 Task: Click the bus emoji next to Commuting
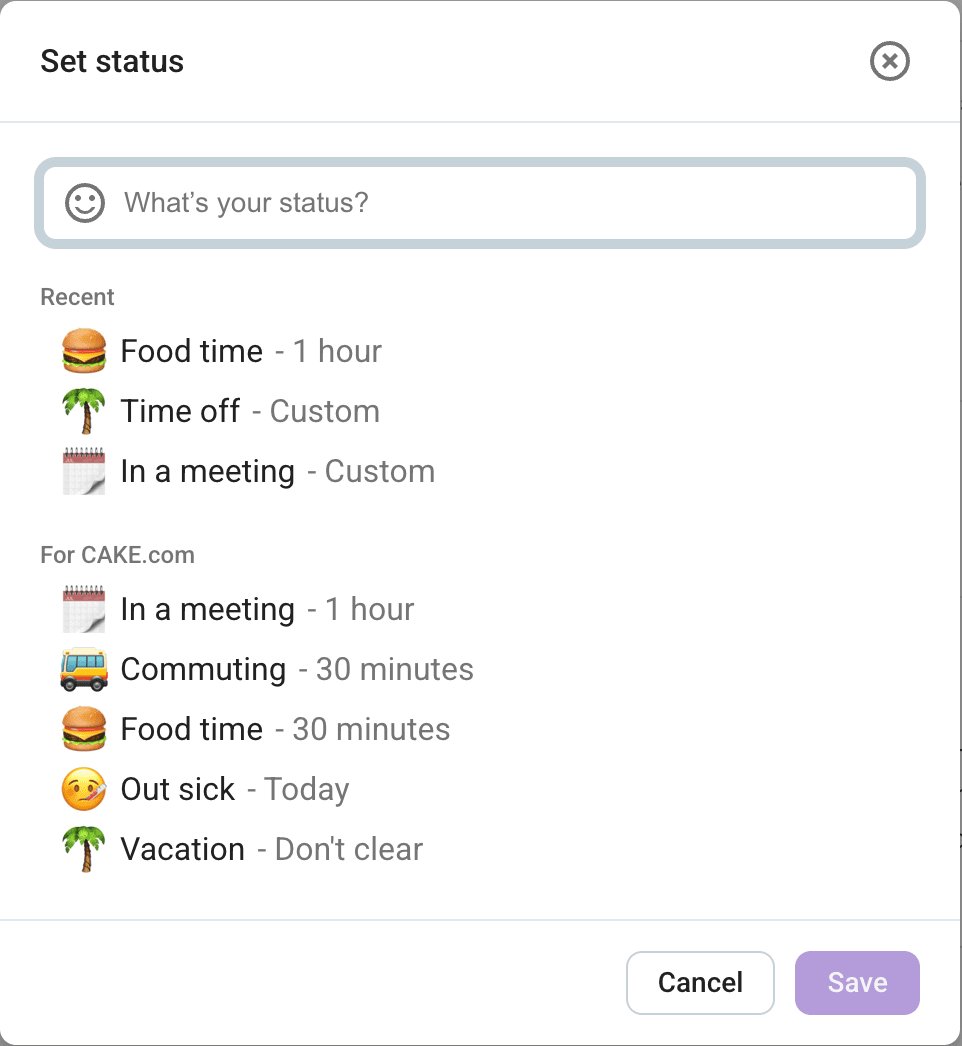pyautogui.click(x=84, y=668)
